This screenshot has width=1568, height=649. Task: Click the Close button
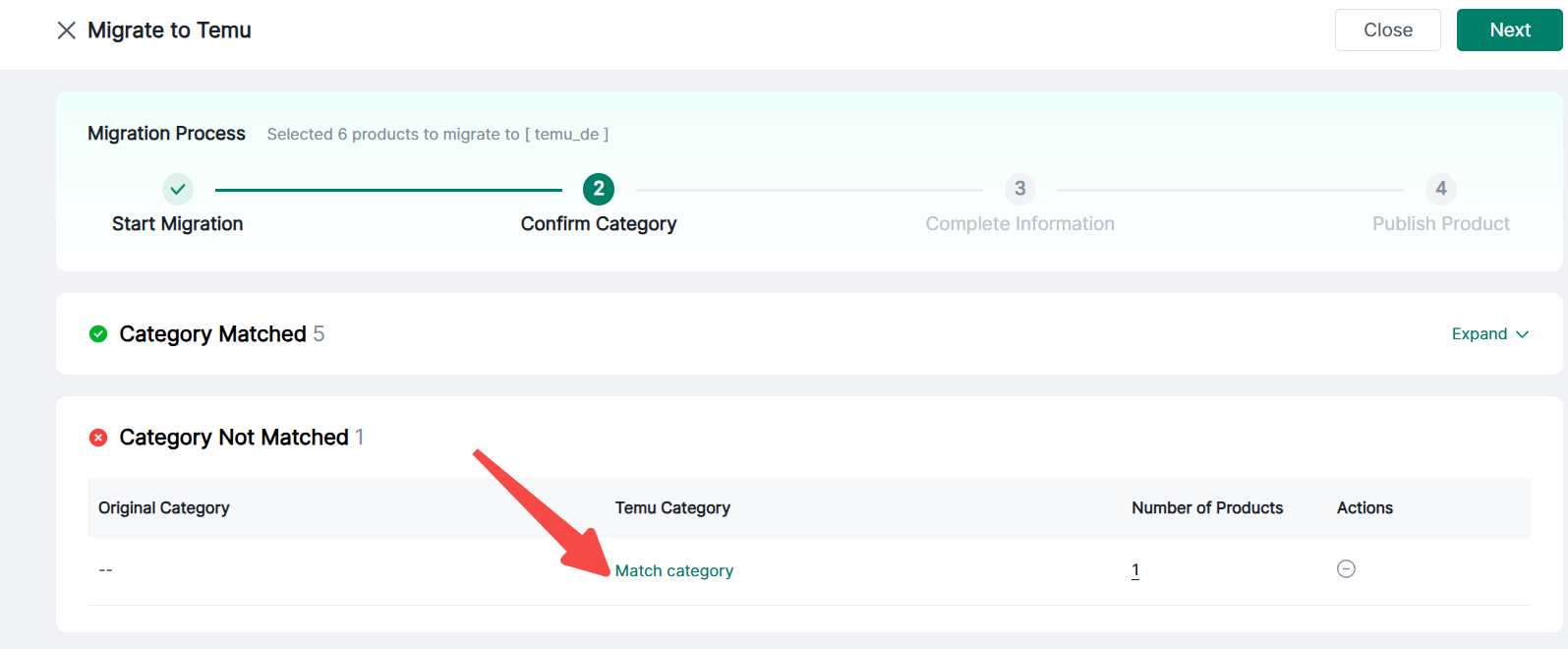1387,30
